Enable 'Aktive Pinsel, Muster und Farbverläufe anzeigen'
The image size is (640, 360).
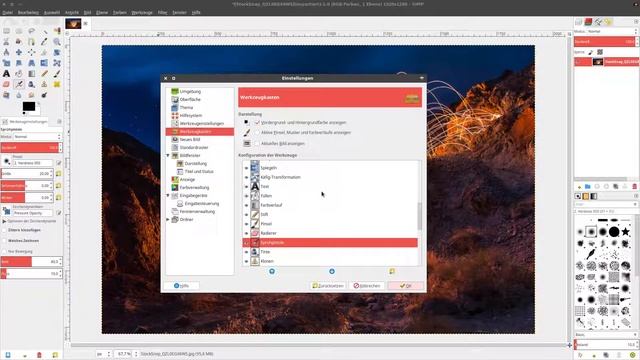point(257,133)
